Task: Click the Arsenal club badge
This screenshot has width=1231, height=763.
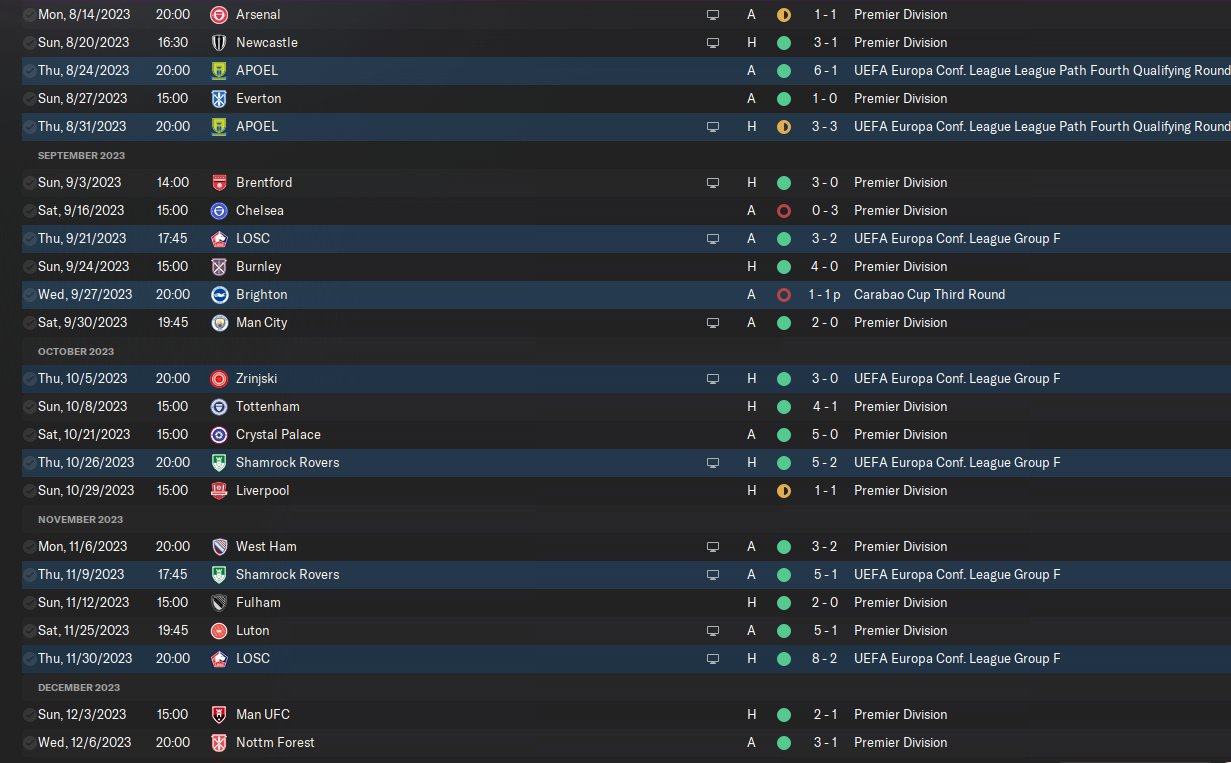Action: 219,15
